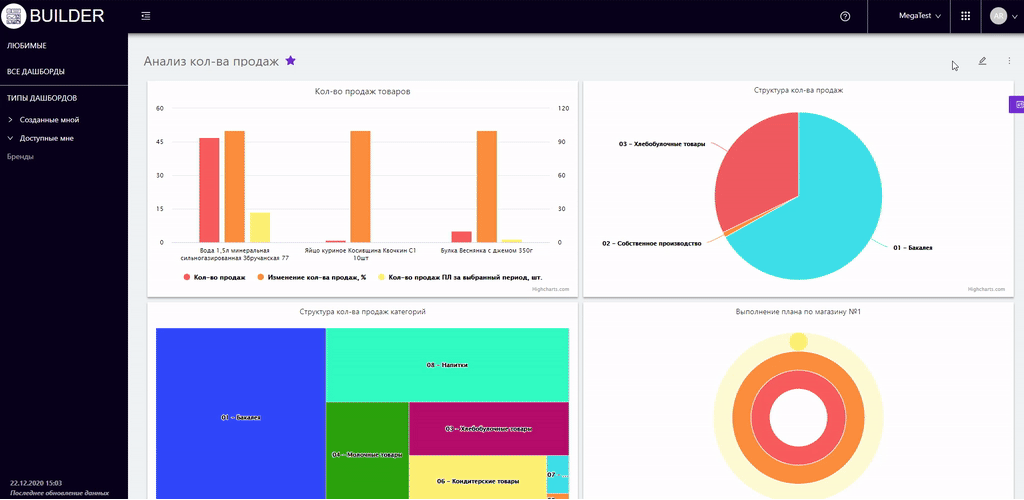Expand the 'Созданные мной' tree section
The image size is (1024, 500).
[x=10, y=119]
